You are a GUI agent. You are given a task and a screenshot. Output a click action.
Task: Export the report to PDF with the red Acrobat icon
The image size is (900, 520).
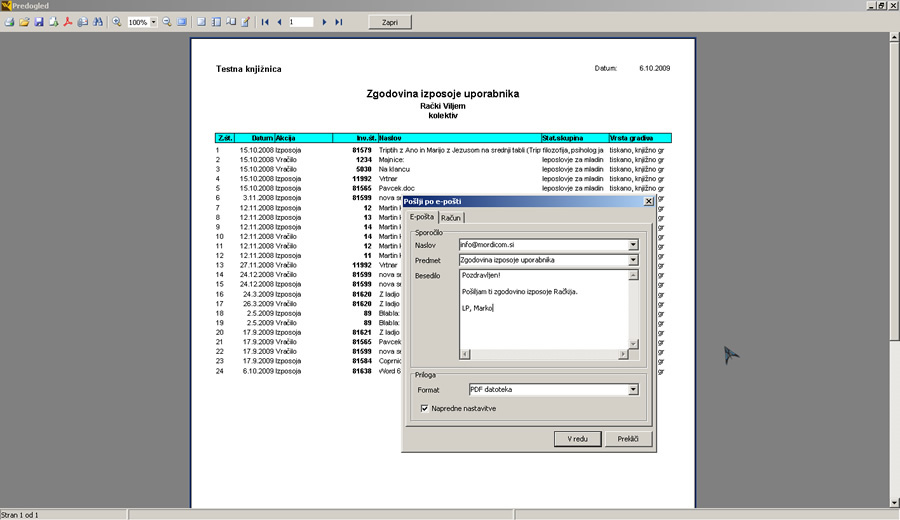(x=68, y=22)
